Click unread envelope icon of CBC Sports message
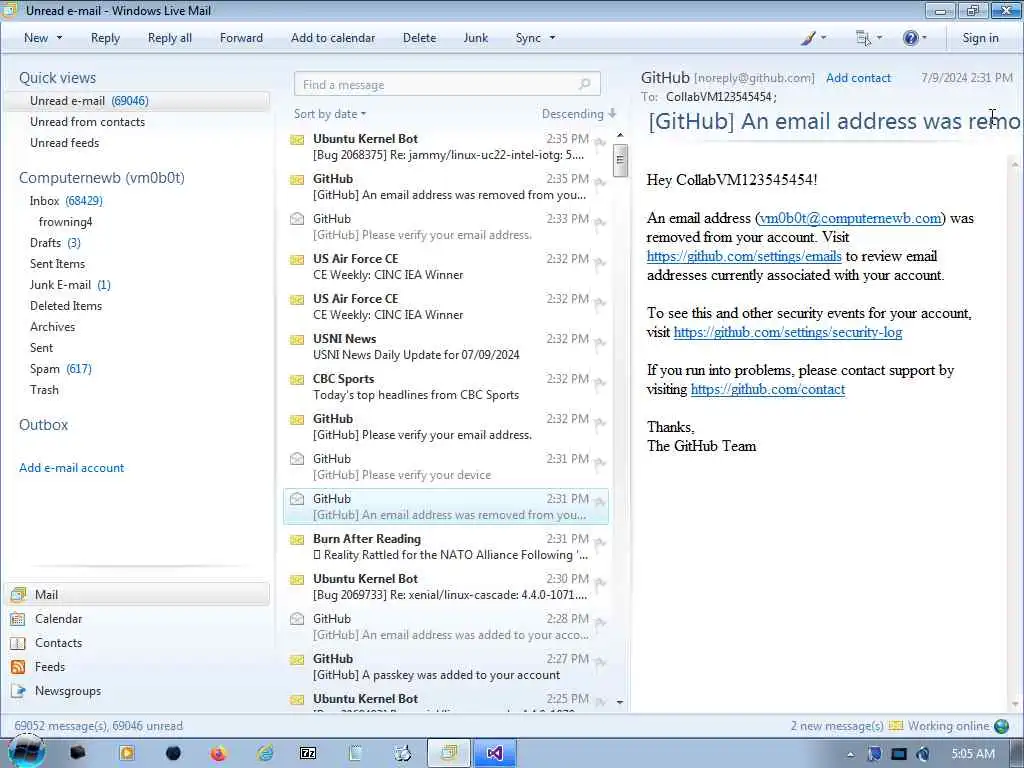The image size is (1024, 768). tap(297, 379)
